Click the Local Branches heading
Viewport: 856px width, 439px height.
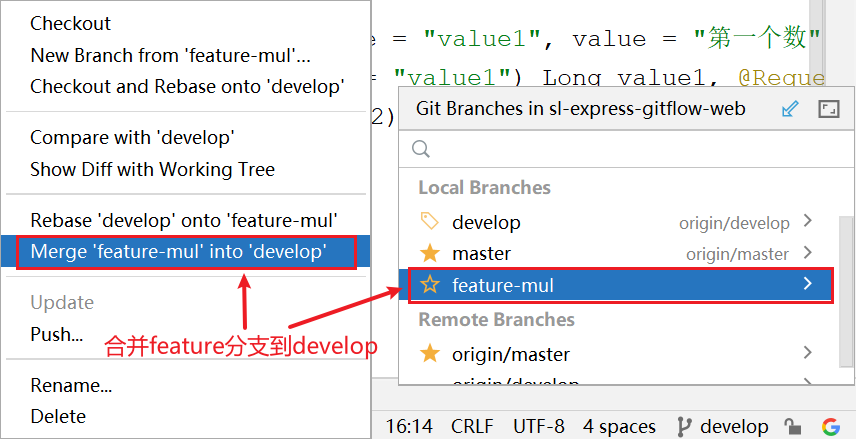(x=485, y=188)
